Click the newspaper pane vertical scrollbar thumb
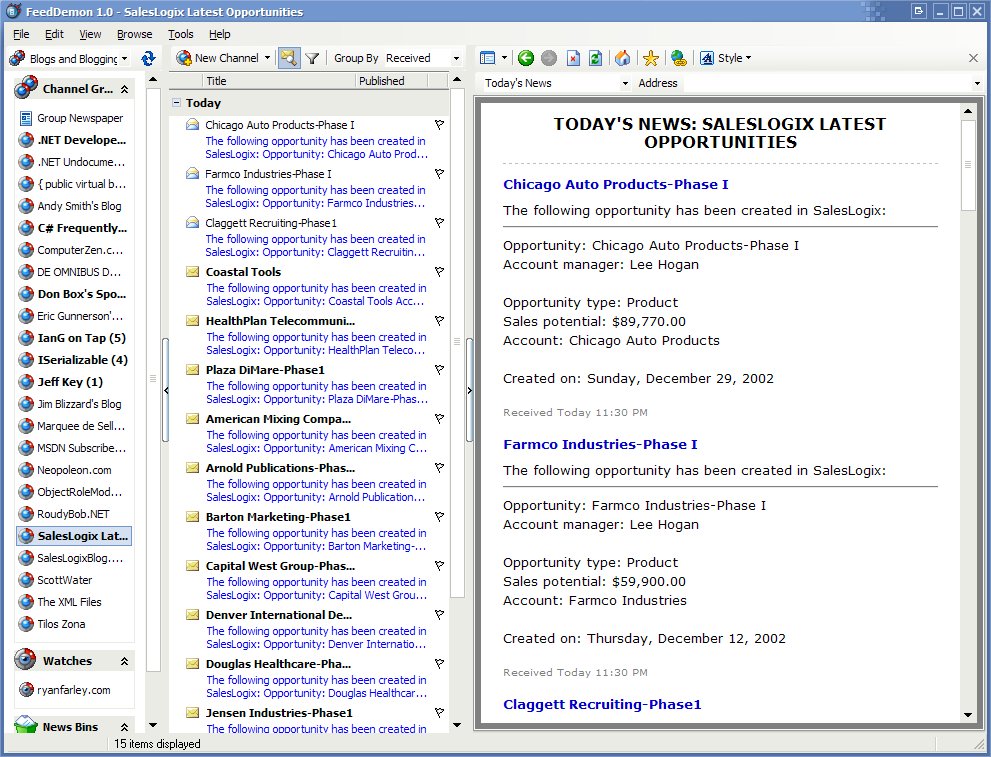The image size is (991, 757). (968, 164)
